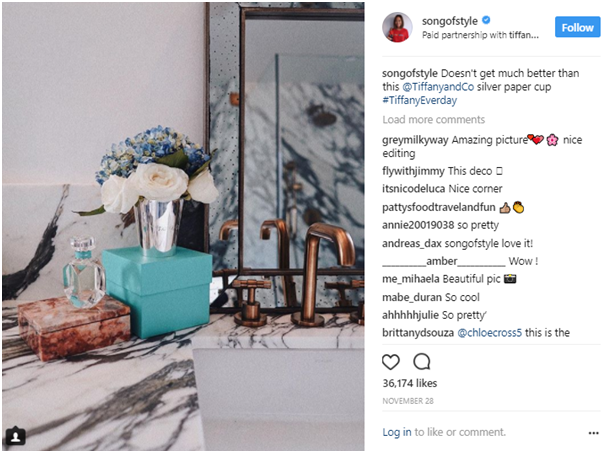The height and width of the screenshot is (453, 606).
Task: Click the main post photo
Action: (x=183, y=226)
